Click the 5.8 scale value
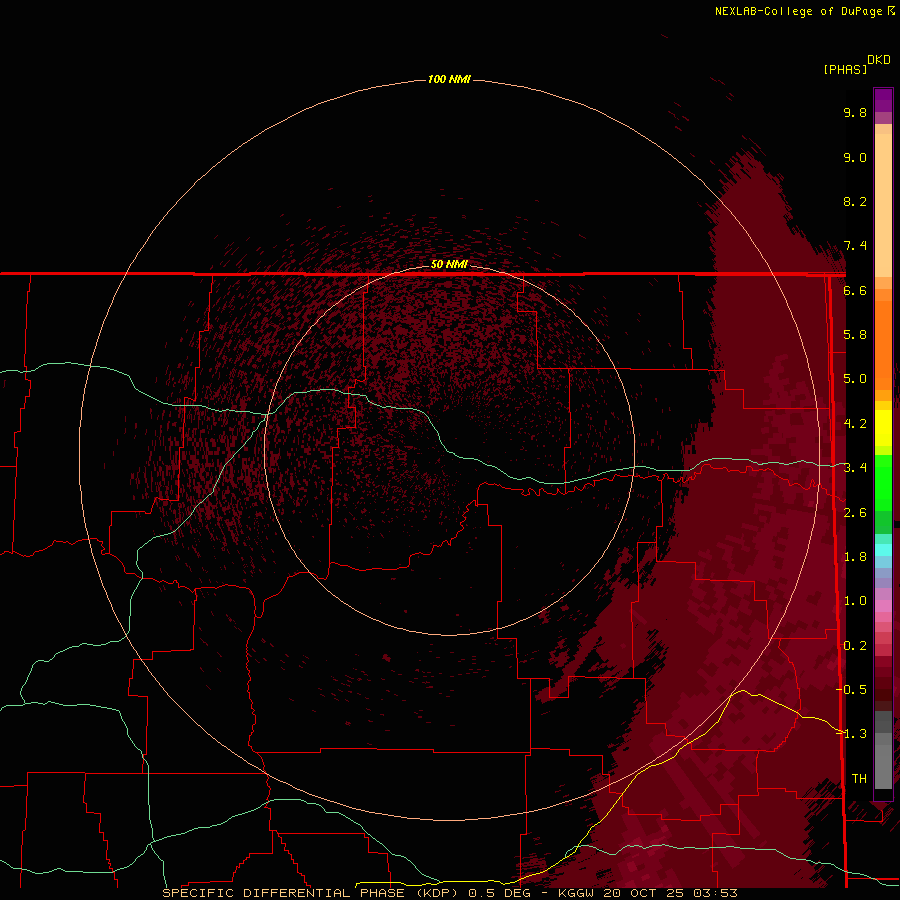 point(855,335)
